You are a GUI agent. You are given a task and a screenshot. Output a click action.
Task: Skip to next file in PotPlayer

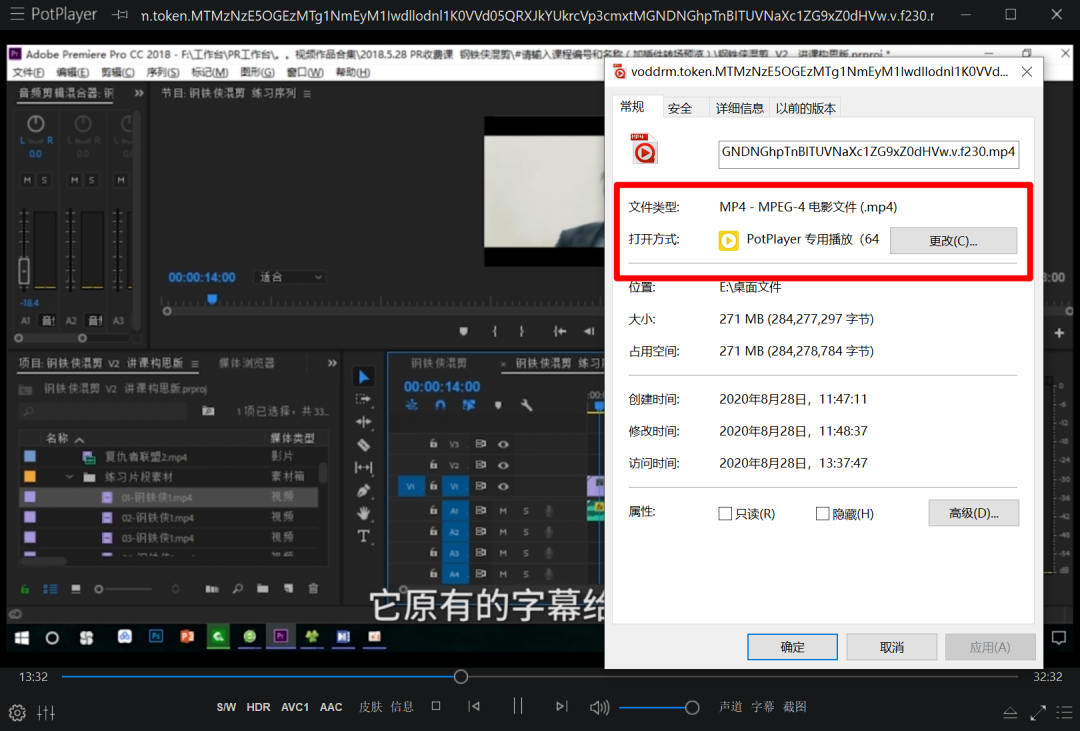tap(561, 706)
